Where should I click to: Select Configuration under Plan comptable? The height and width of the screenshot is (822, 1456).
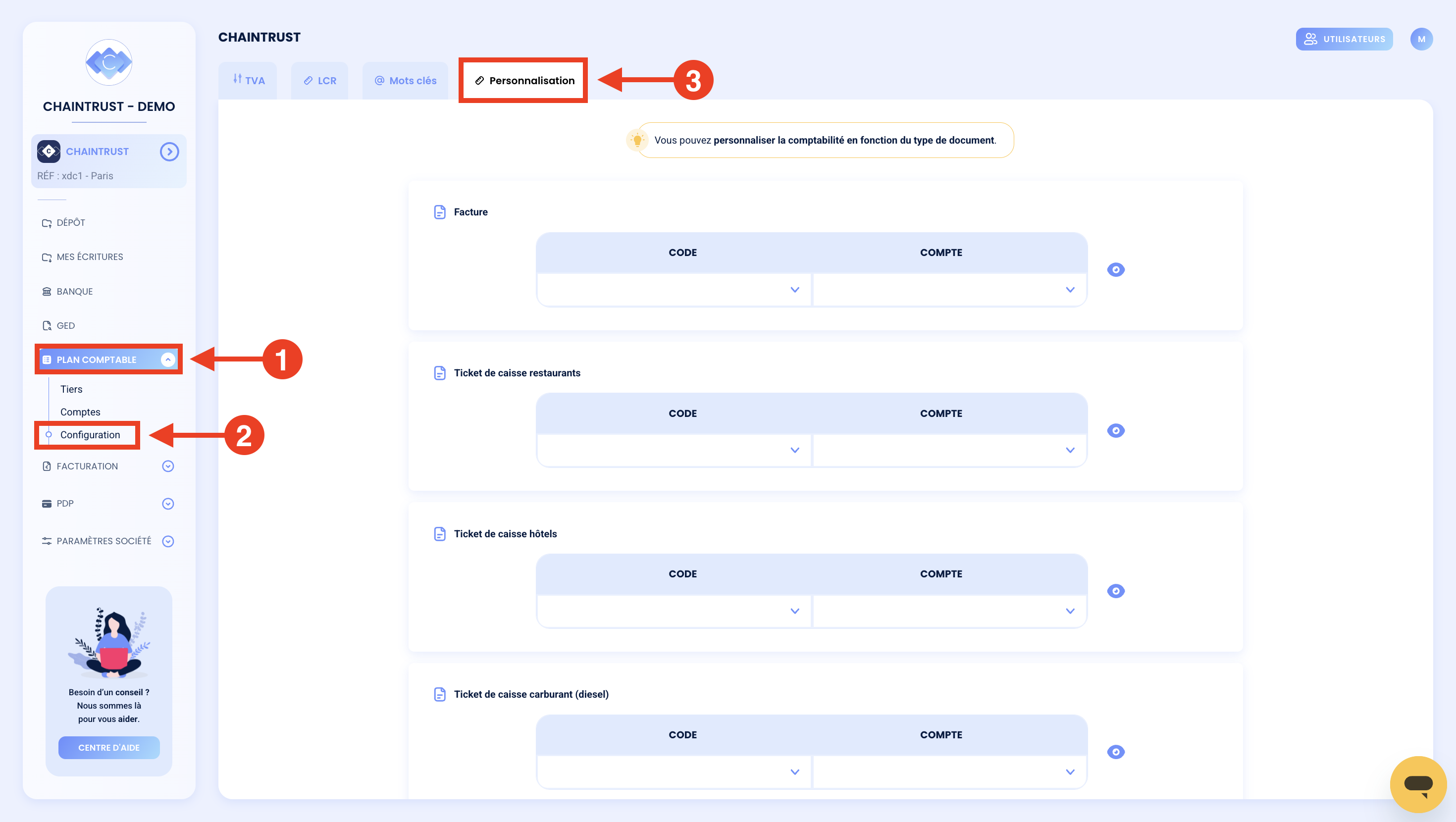click(x=90, y=435)
